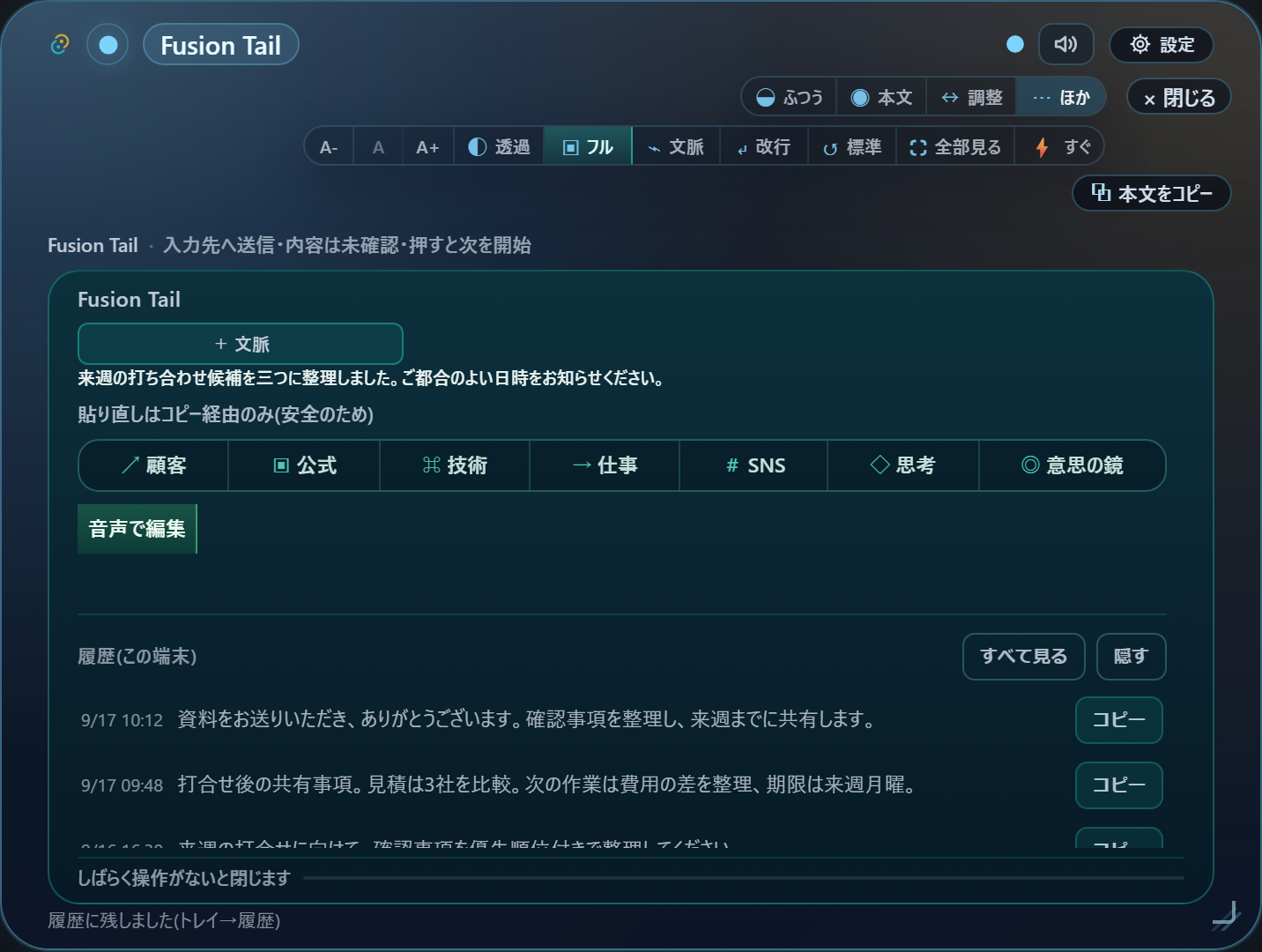Click the Fusion Tail logo icon
The height and width of the screenshot is (952, 1262).
pos(60,44)
